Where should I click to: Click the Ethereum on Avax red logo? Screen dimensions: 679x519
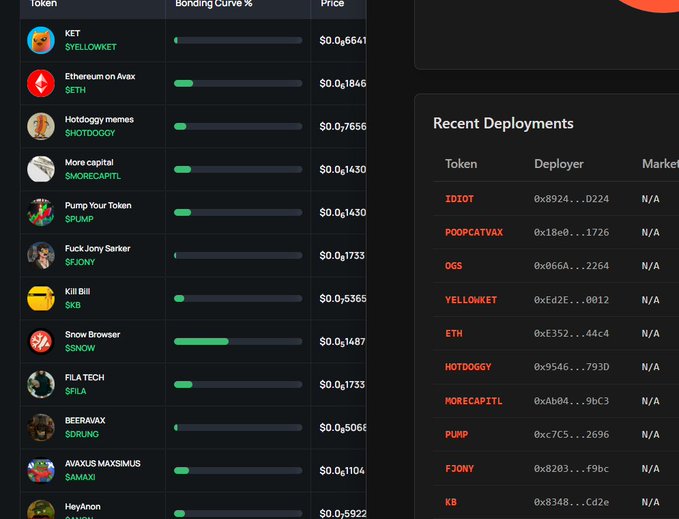coord(41,83)
